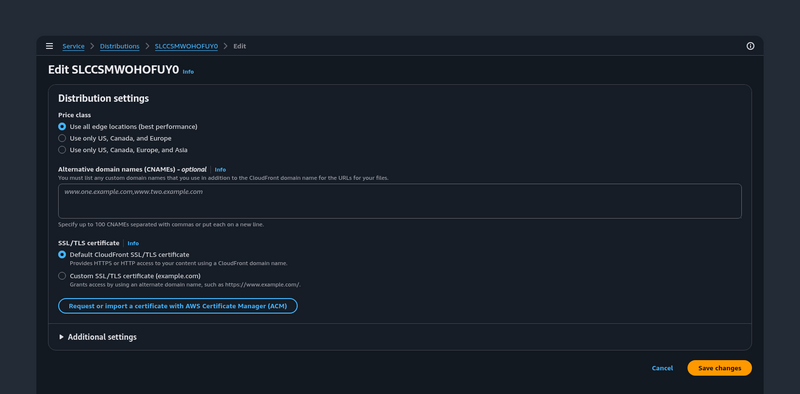
Task: Click the CNAMEs text area
Action: click(x=399, y=201)
